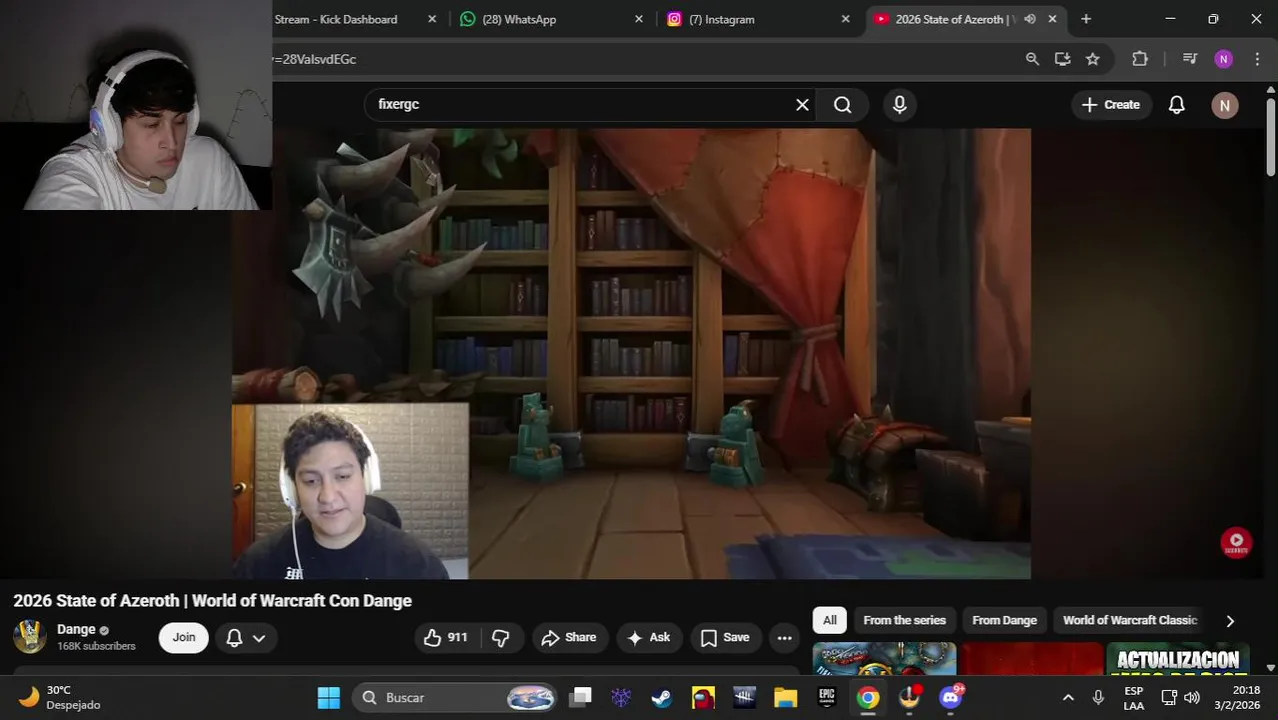Click the video player area
This screenshot has height=720, width=1278.
click(631, 353)
